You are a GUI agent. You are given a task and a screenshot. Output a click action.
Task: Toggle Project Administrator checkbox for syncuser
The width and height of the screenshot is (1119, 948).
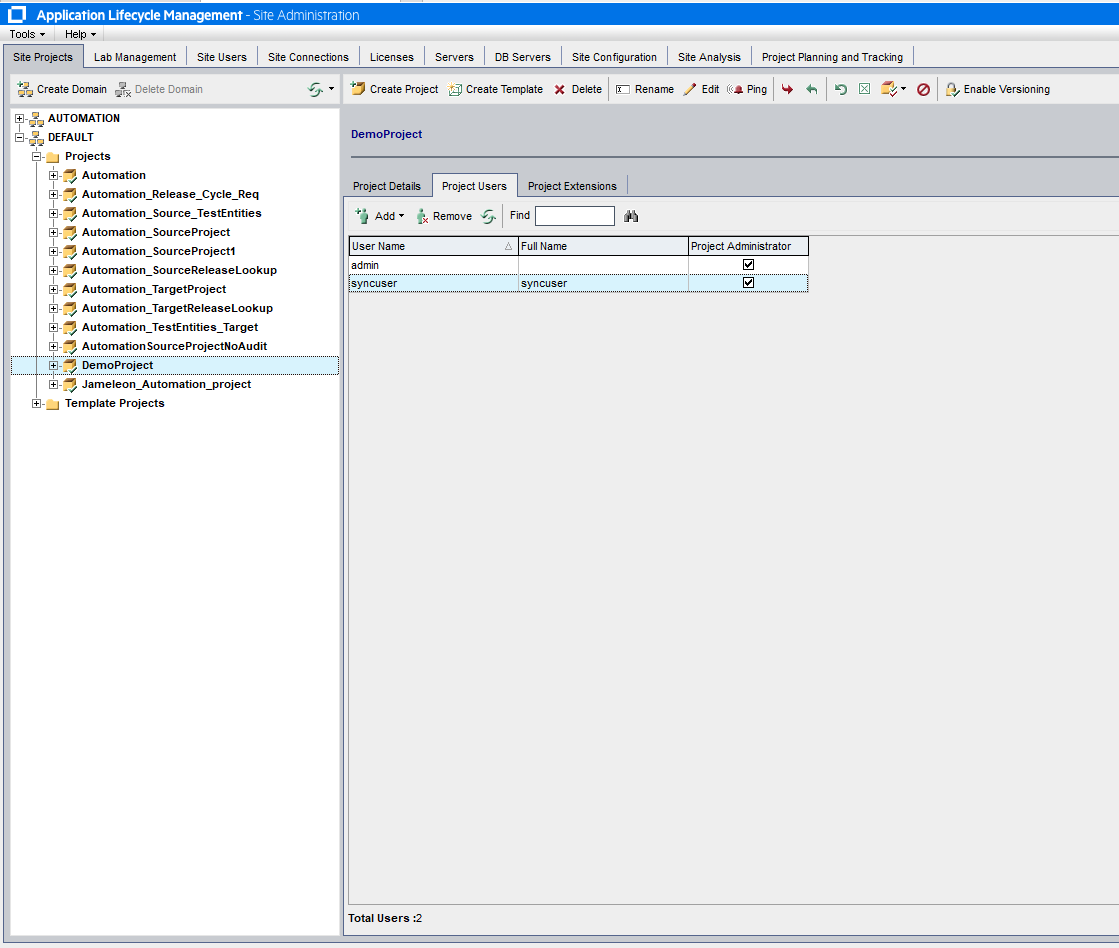tap(748, 283)
